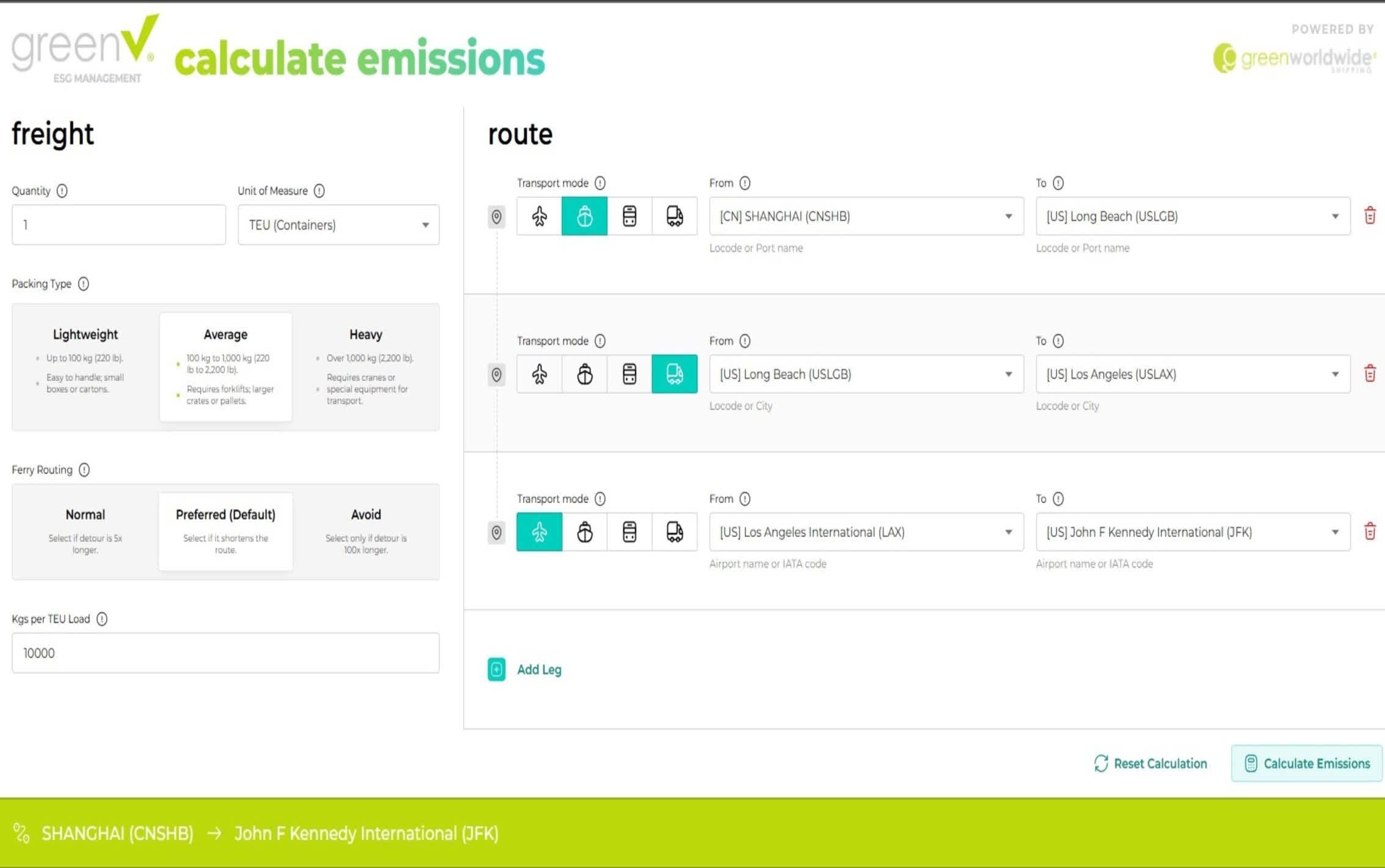This screenshot has height=868, width=1385.
Task: Choose Lightweight packing type
Action: coord(85,366)
